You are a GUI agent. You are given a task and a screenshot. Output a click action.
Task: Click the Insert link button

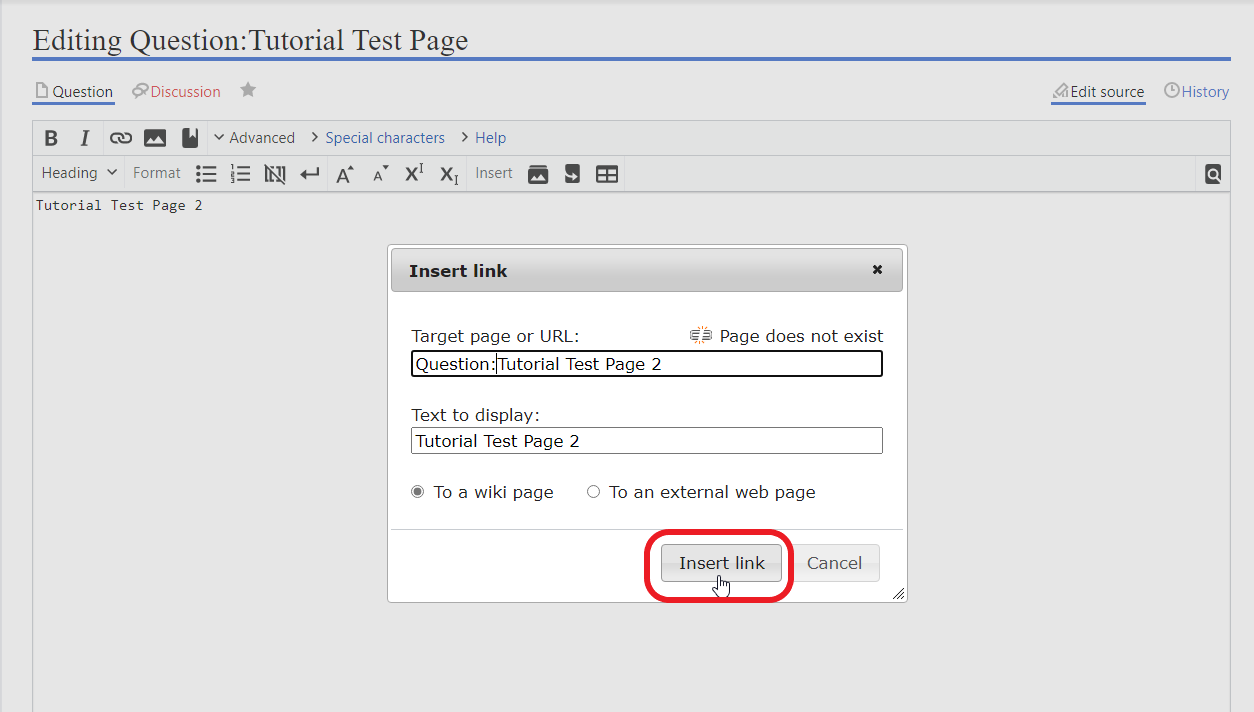point(721,563)
